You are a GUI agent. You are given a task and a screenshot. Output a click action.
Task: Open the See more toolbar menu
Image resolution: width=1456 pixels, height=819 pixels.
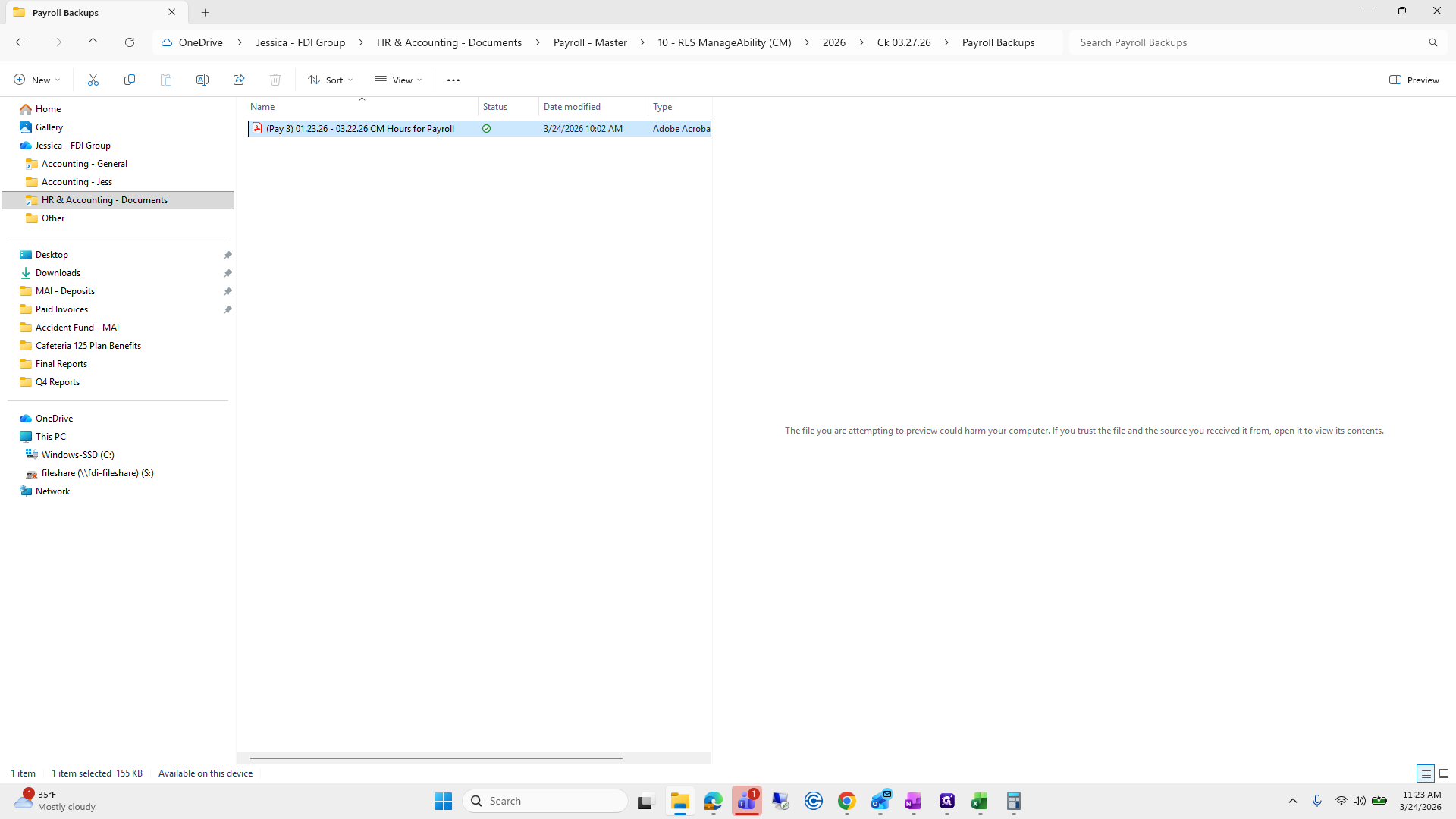[x=453, y=80]
